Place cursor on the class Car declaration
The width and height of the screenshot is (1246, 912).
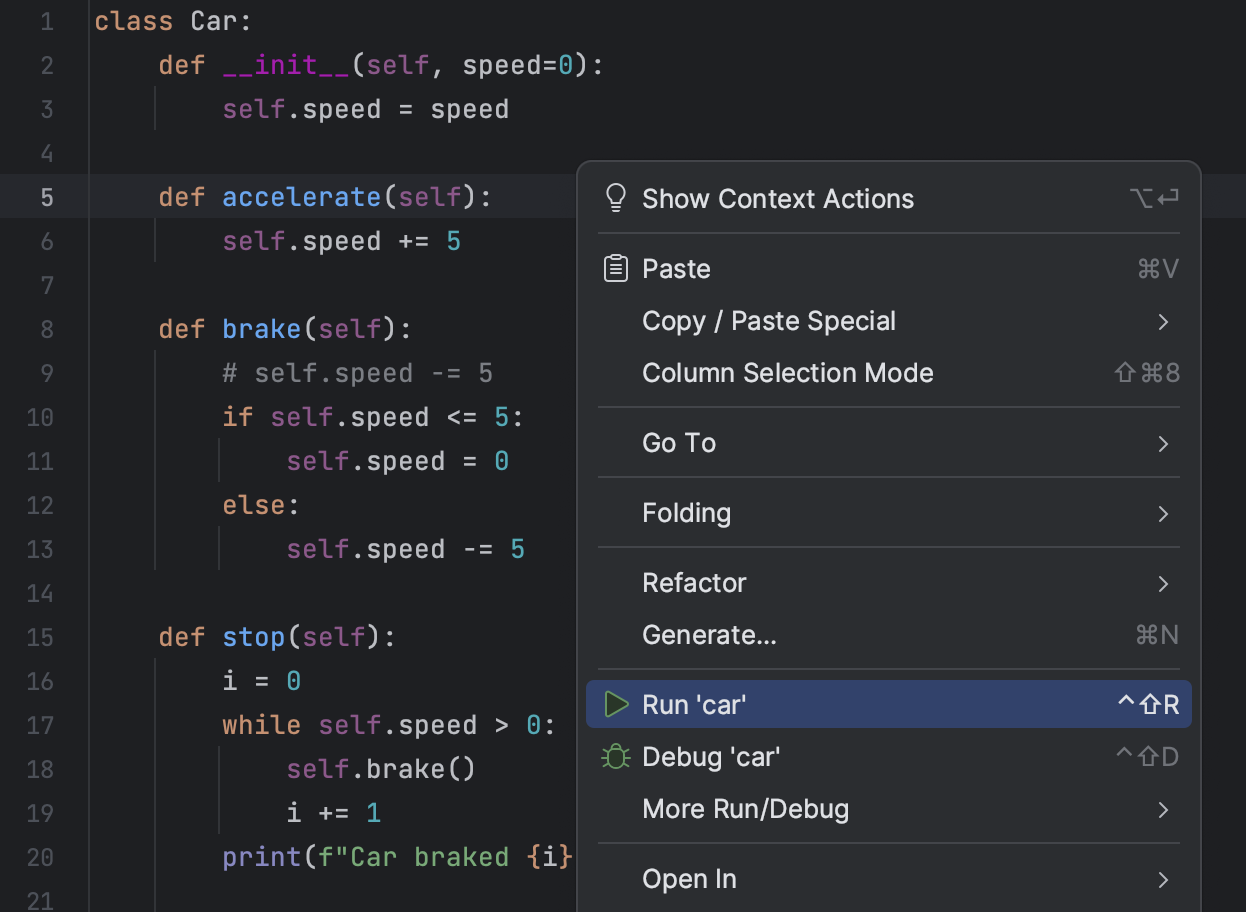pos(174,22)
